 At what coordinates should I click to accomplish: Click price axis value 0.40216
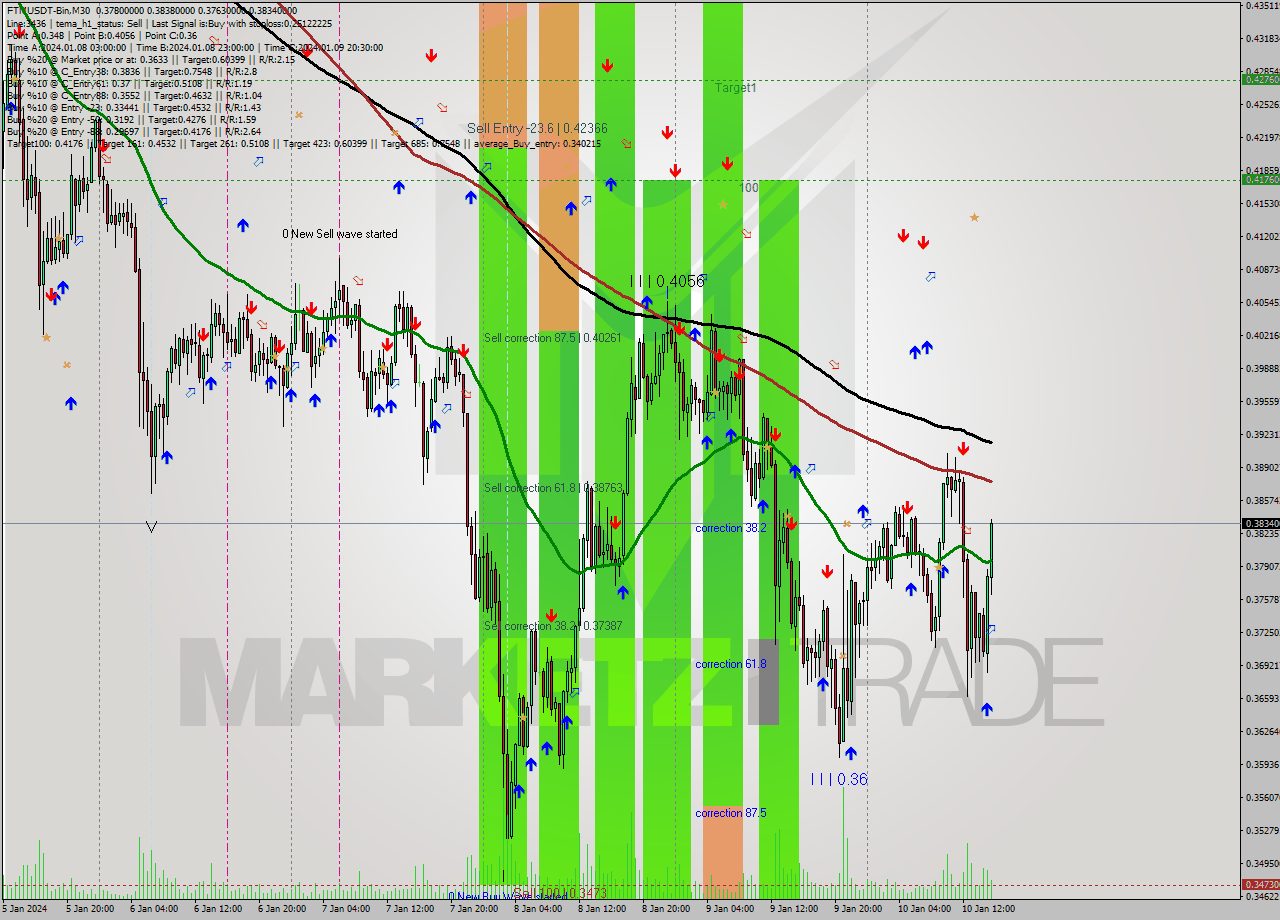click(x=1262, y=336)
